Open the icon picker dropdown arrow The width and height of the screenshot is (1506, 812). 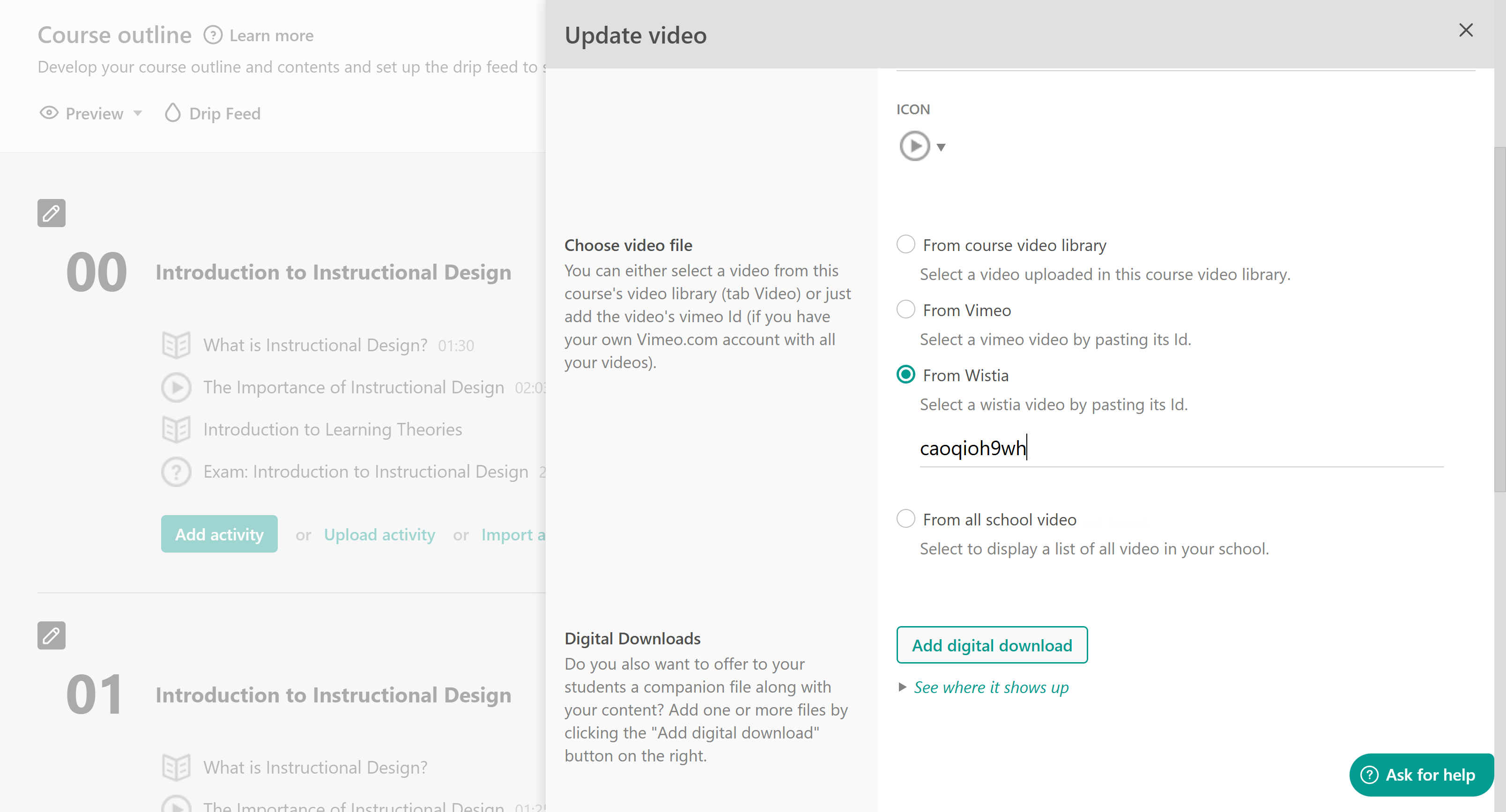pyautogui.click(x=941, y=148)
